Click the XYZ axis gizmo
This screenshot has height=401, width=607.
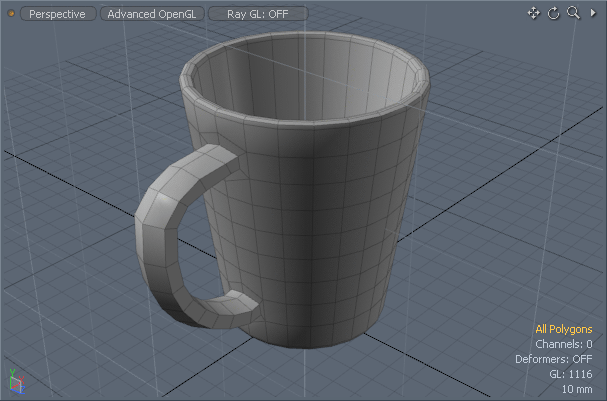15,381
